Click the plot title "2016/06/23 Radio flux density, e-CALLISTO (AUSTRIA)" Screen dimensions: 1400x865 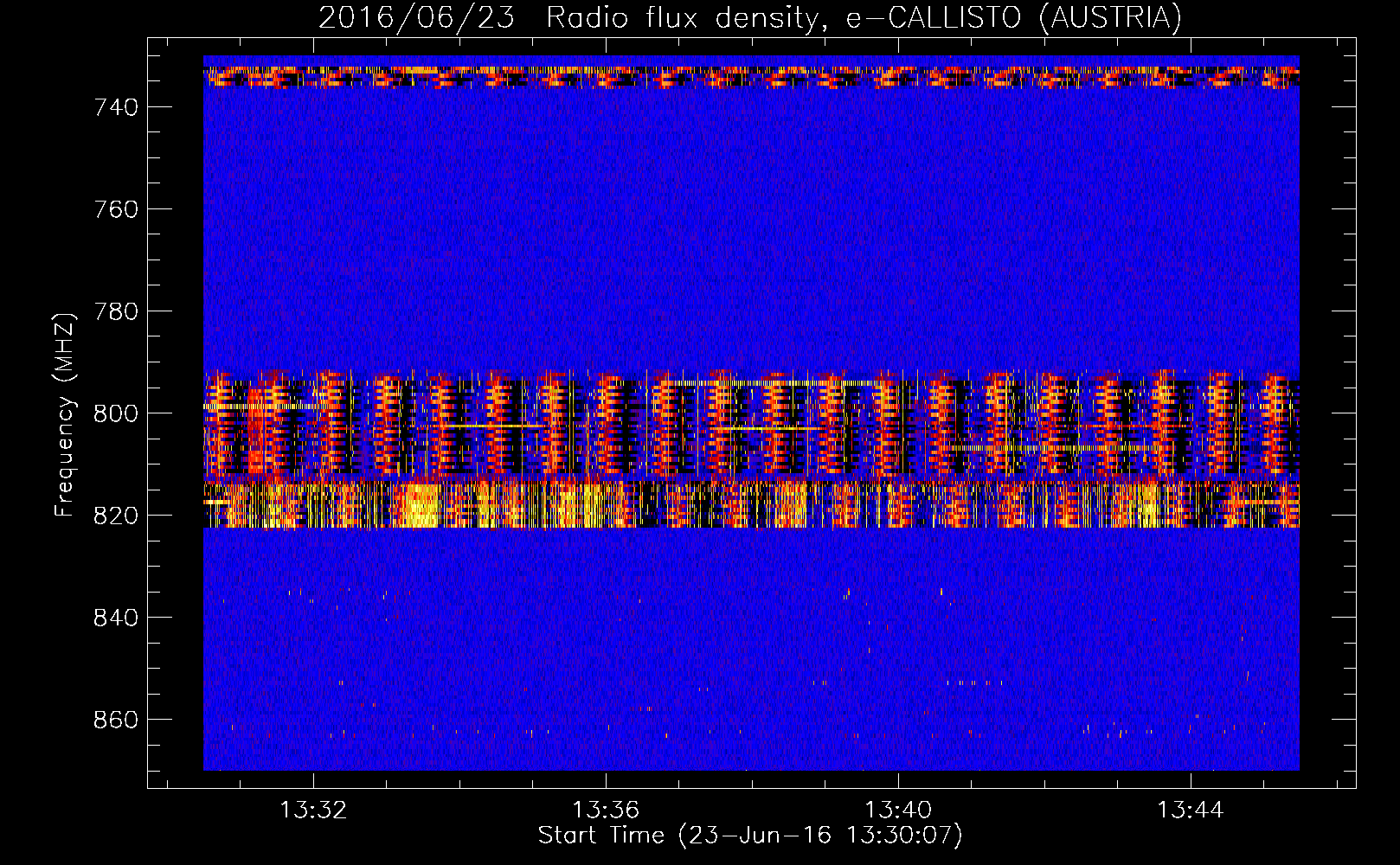[x=750, y=17]
